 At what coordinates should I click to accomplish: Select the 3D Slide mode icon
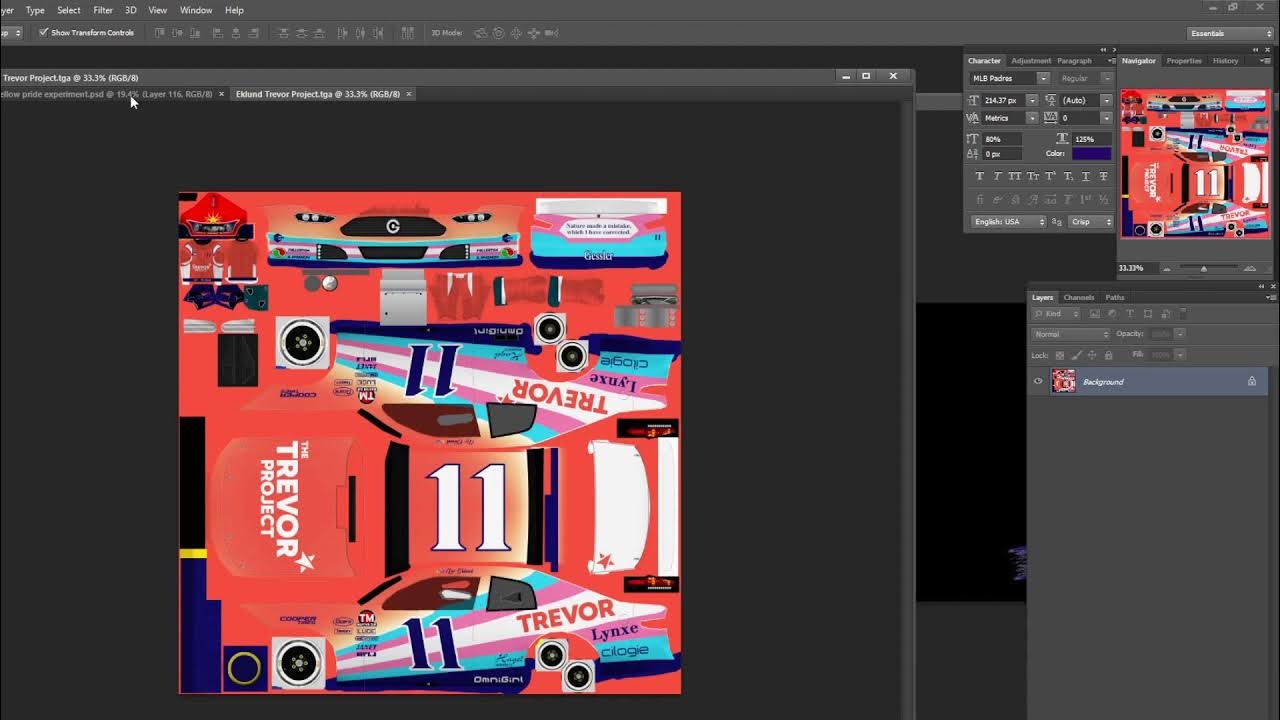point(533,33)
